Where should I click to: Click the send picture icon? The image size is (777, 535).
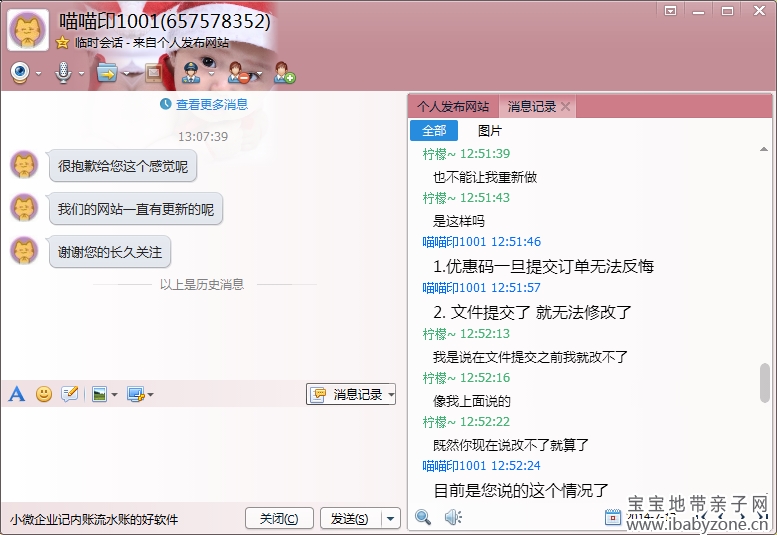[x=100, y=394]
